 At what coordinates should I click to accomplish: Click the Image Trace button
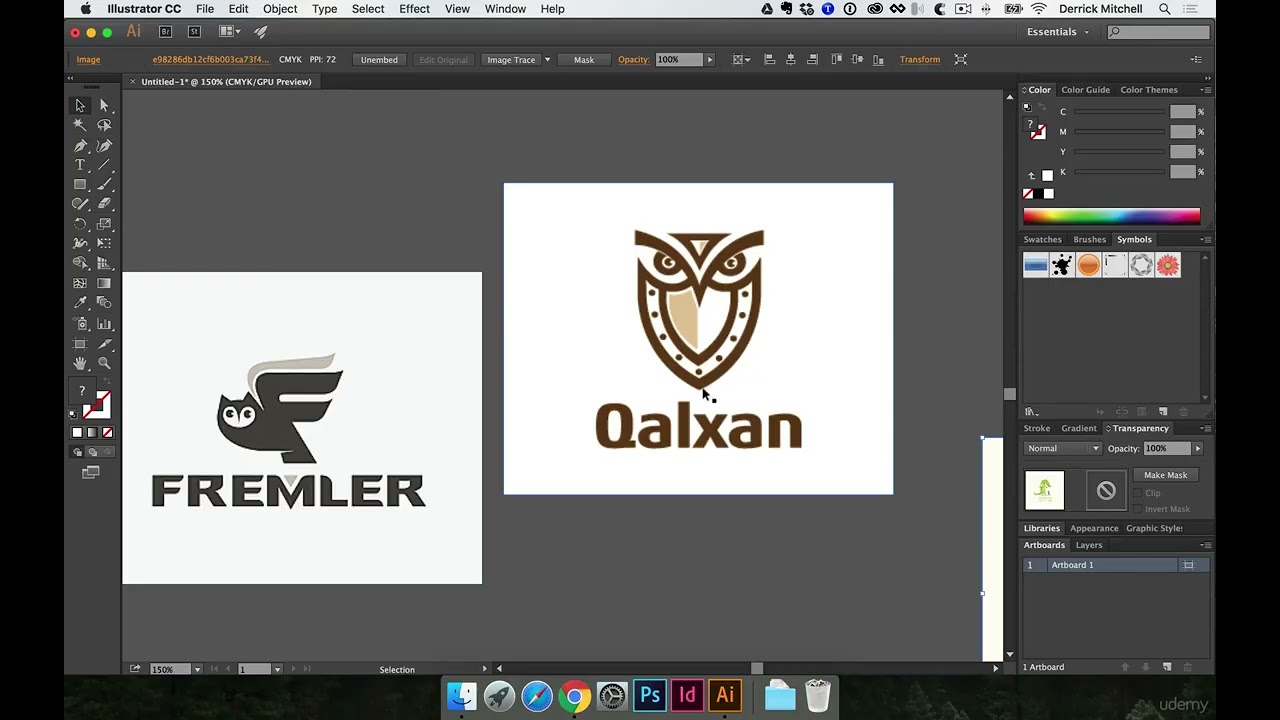(x=511, y=60)
